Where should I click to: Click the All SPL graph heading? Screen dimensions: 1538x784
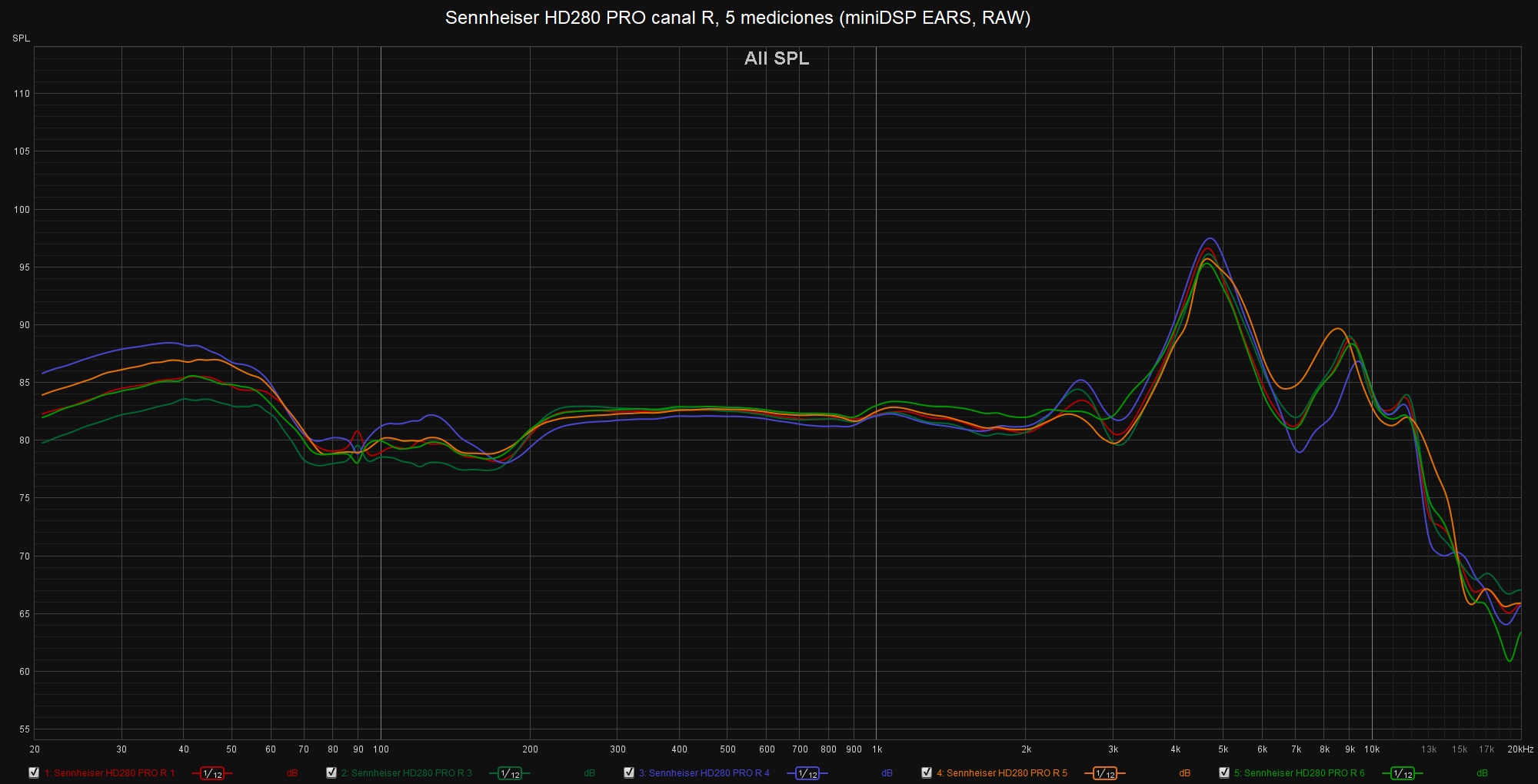[x=776, y=58]
